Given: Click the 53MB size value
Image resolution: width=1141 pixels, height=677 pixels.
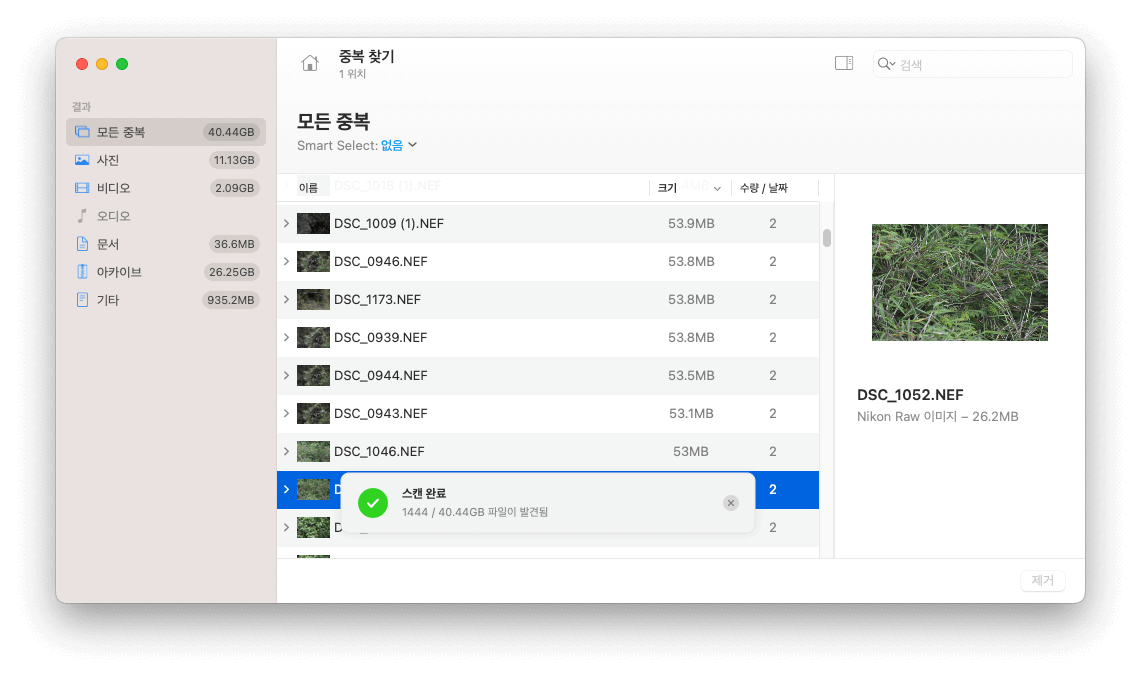Looking at the screenshot, I should [x=691, y=451].
